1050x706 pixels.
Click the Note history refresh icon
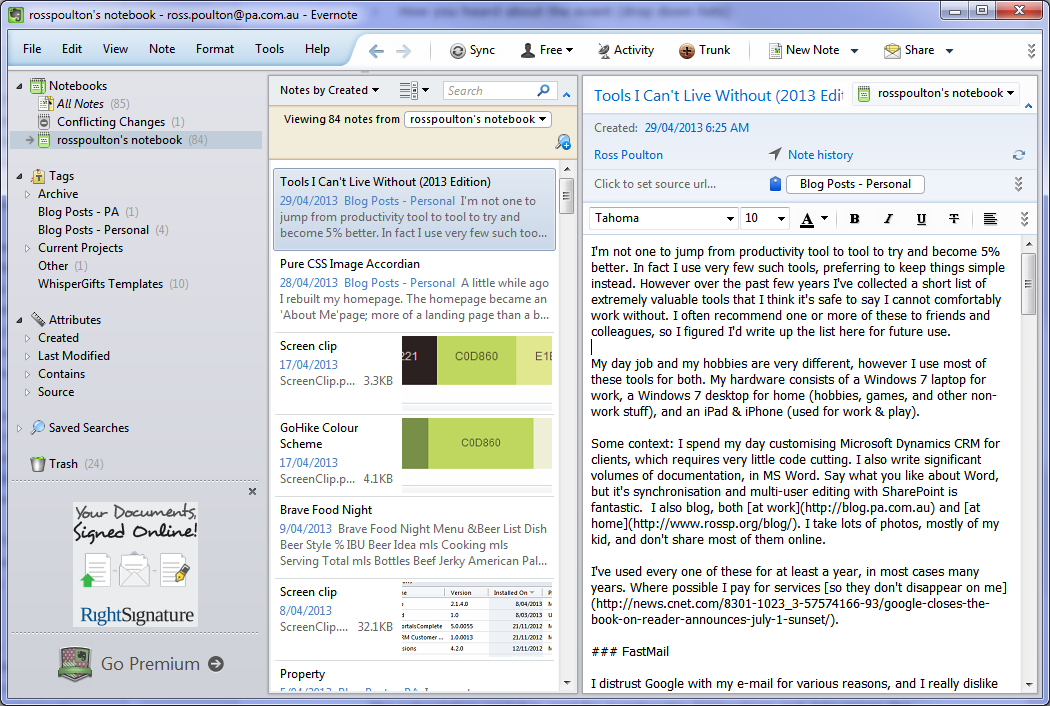(x=1018, y=155)
